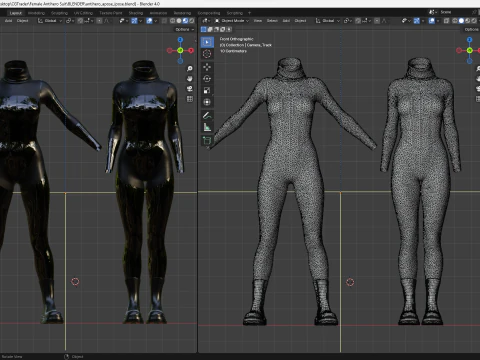Open gizmo settings arrow in left viewport

(141, 21)
